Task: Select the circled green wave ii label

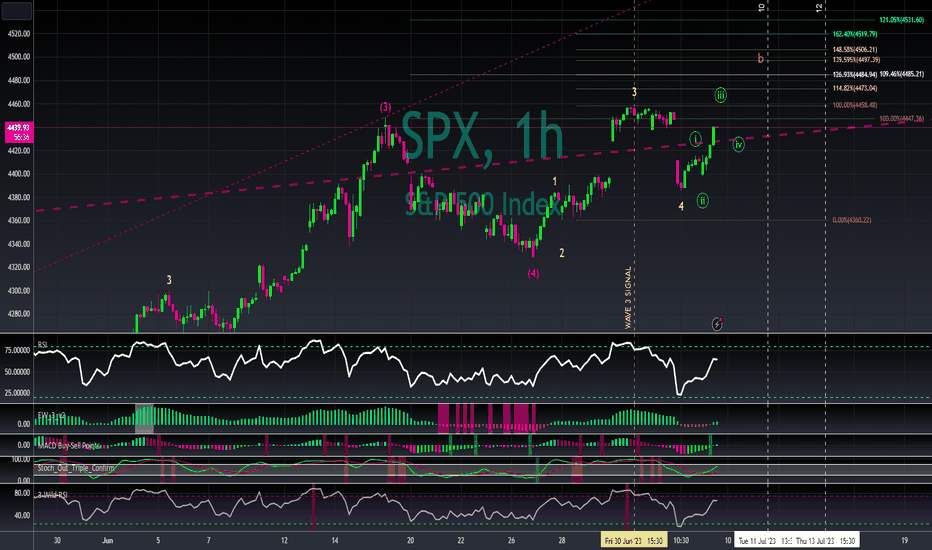Action: tap(702, 200)
